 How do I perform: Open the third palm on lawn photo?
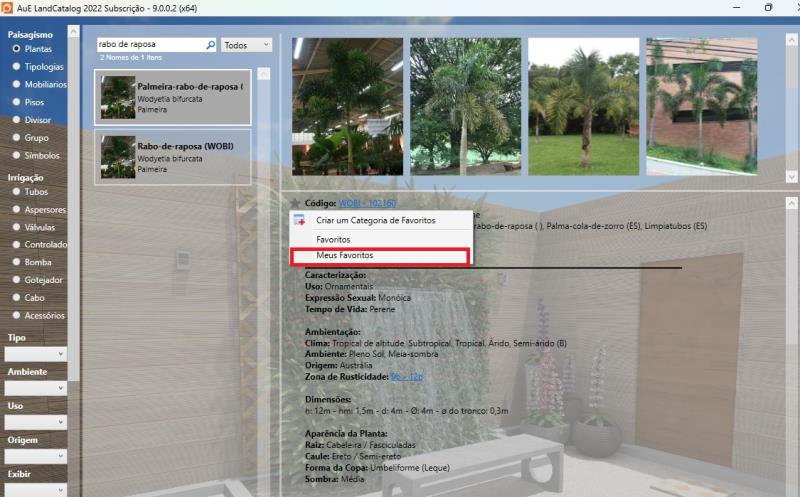[583, 107]
